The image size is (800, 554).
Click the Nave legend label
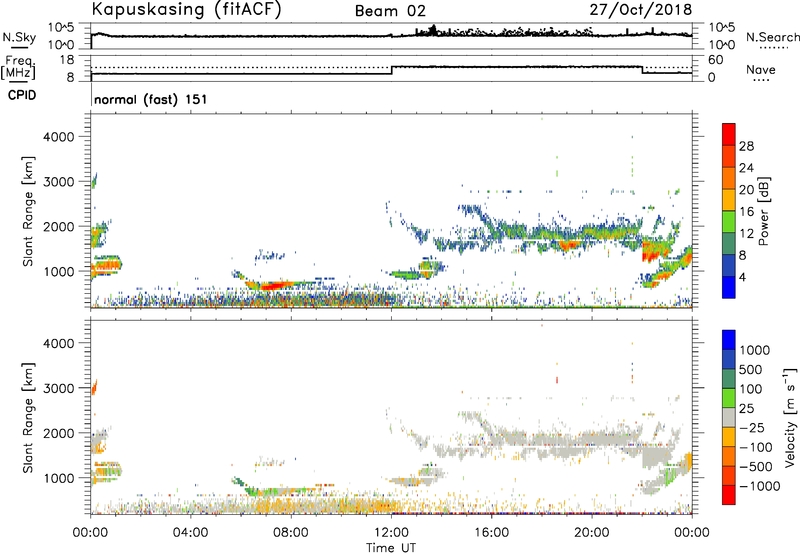pyautogui.click(x=761, y=69)
